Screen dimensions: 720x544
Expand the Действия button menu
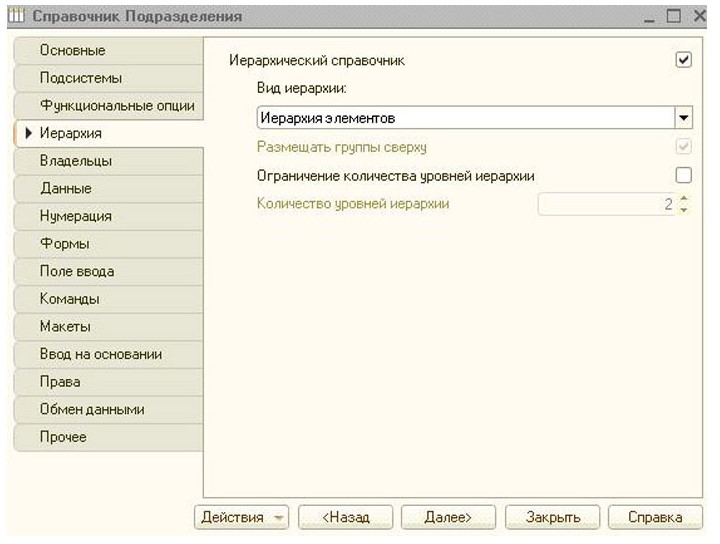pos(241,517)
